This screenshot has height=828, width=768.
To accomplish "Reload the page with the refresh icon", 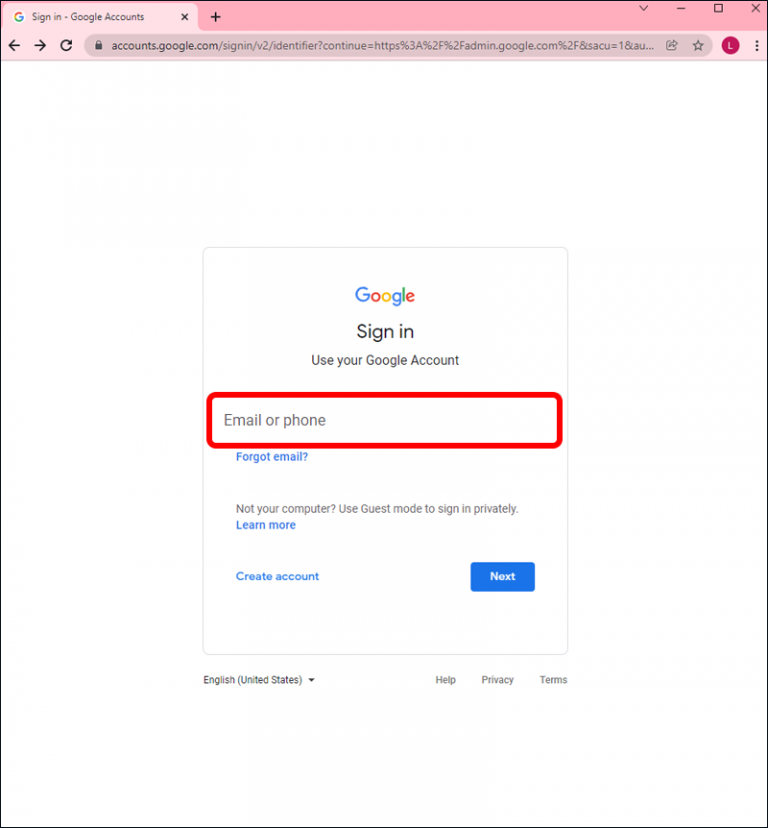I will coord(66,45).
